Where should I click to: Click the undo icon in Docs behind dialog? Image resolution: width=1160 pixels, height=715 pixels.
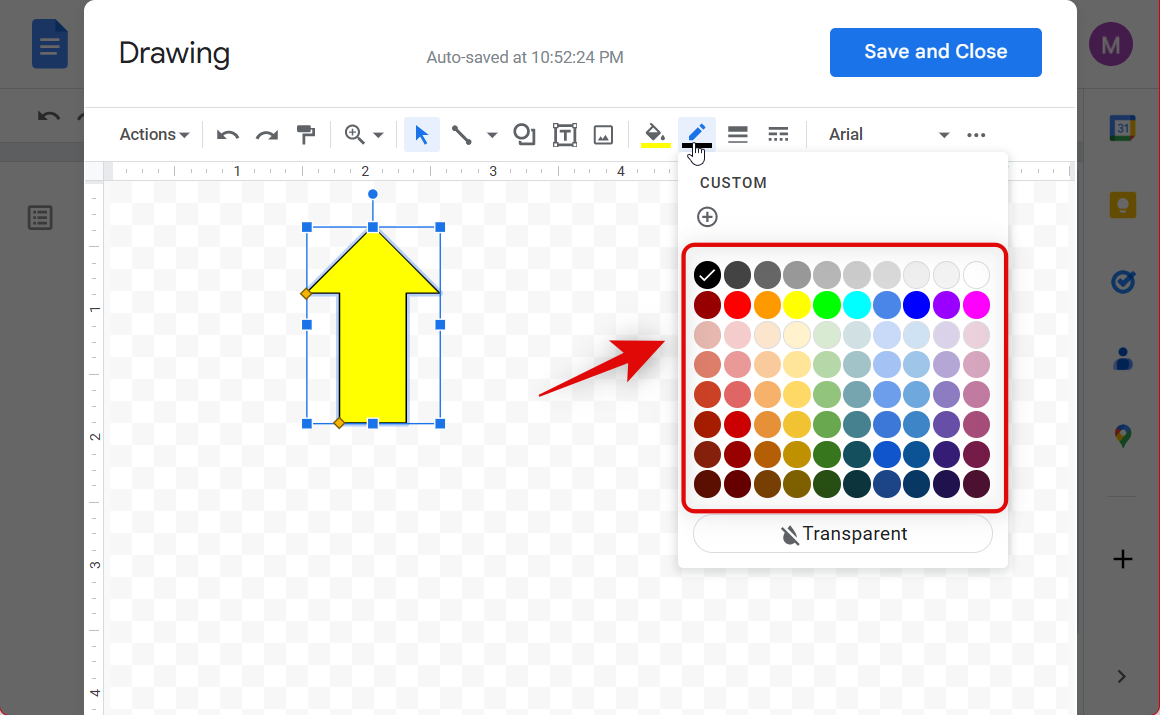tap(48, 116)
